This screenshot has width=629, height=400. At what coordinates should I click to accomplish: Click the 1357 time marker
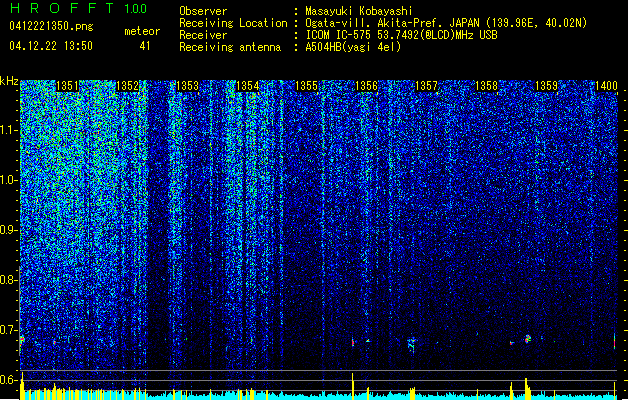point(426,86)
